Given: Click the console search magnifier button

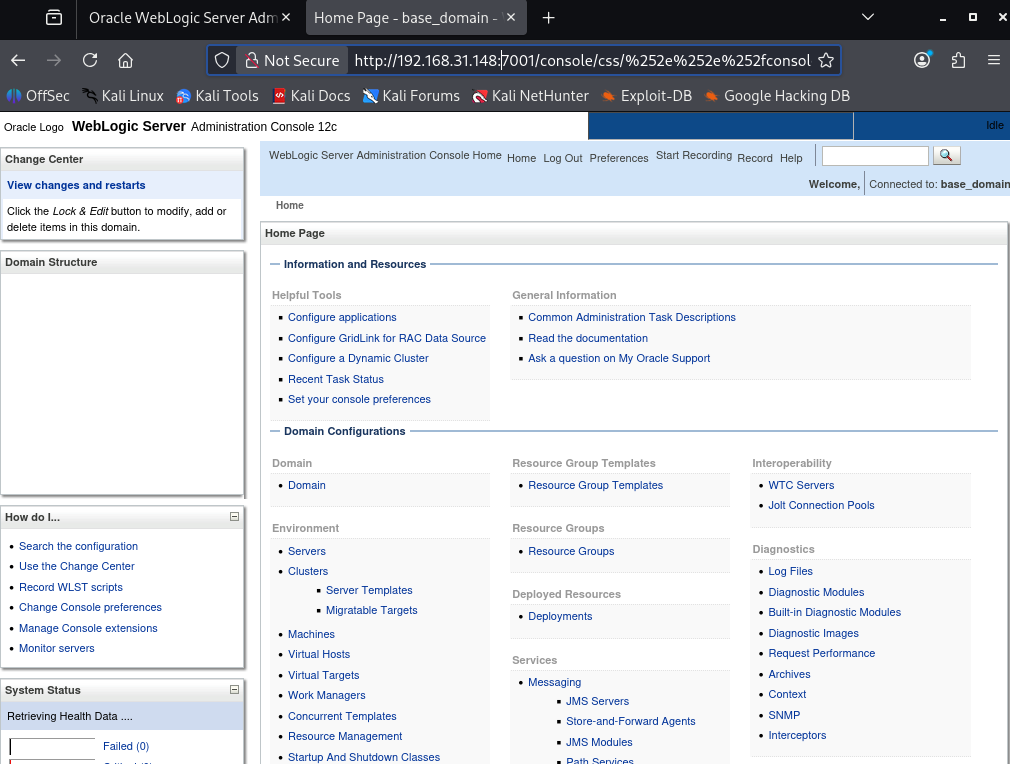Looking at the screenshot, I should click(946, 156).
